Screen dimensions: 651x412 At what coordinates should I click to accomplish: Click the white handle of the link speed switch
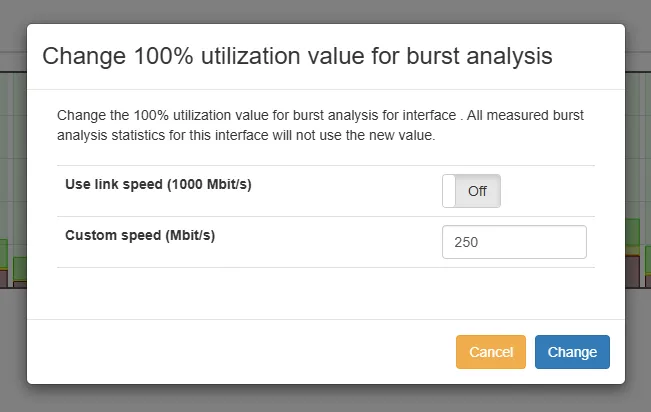click(450, 191)
